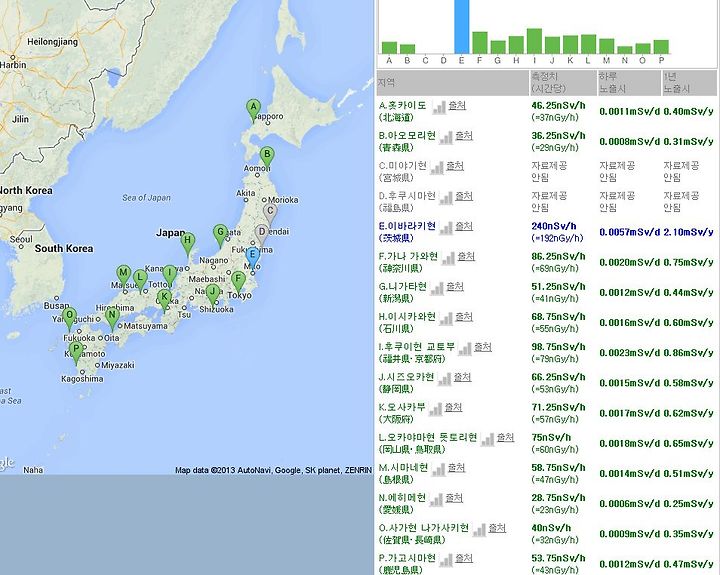Click the 측정치 (시간당) column header
The image size is (720, 575).
tap(563, 83)
